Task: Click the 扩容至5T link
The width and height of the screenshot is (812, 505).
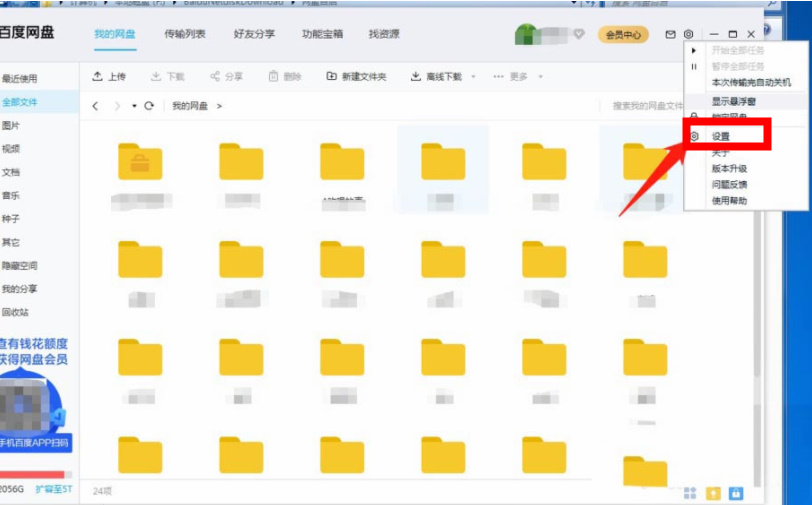Action: point(54,489)
